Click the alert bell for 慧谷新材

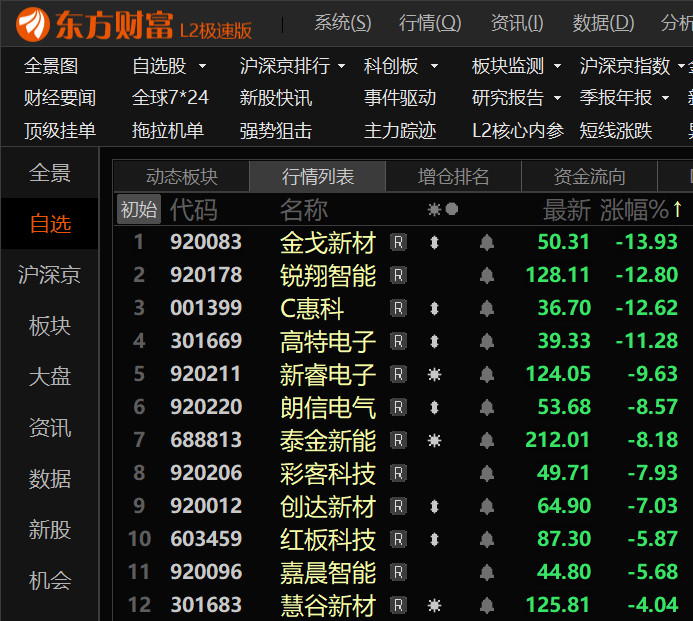point(487,605)
